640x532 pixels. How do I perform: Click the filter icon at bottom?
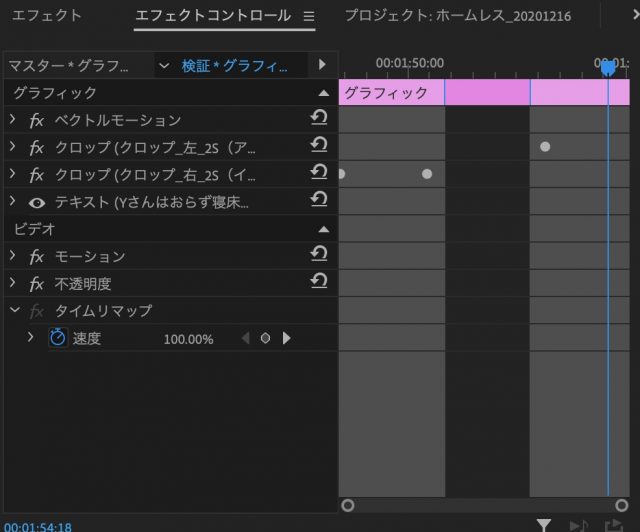543,524
